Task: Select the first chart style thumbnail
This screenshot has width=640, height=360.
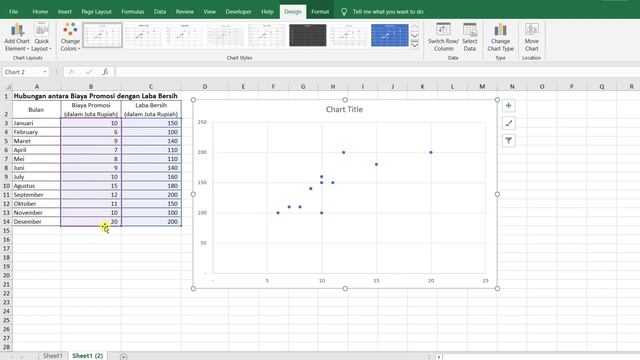Action: tap(102, 35)
